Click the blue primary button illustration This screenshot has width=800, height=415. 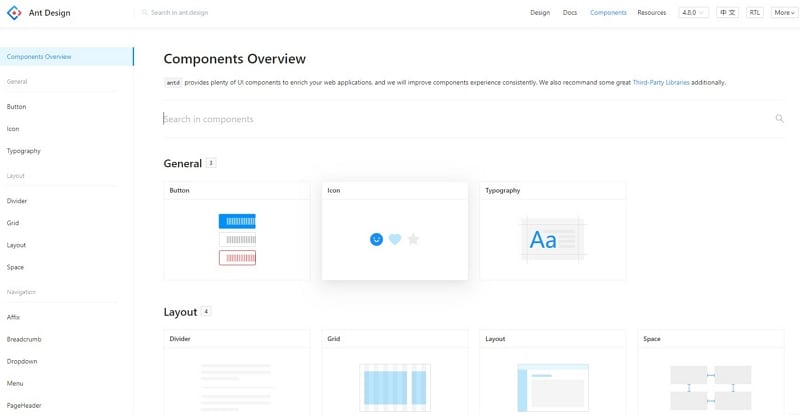[x=237, y=221]
